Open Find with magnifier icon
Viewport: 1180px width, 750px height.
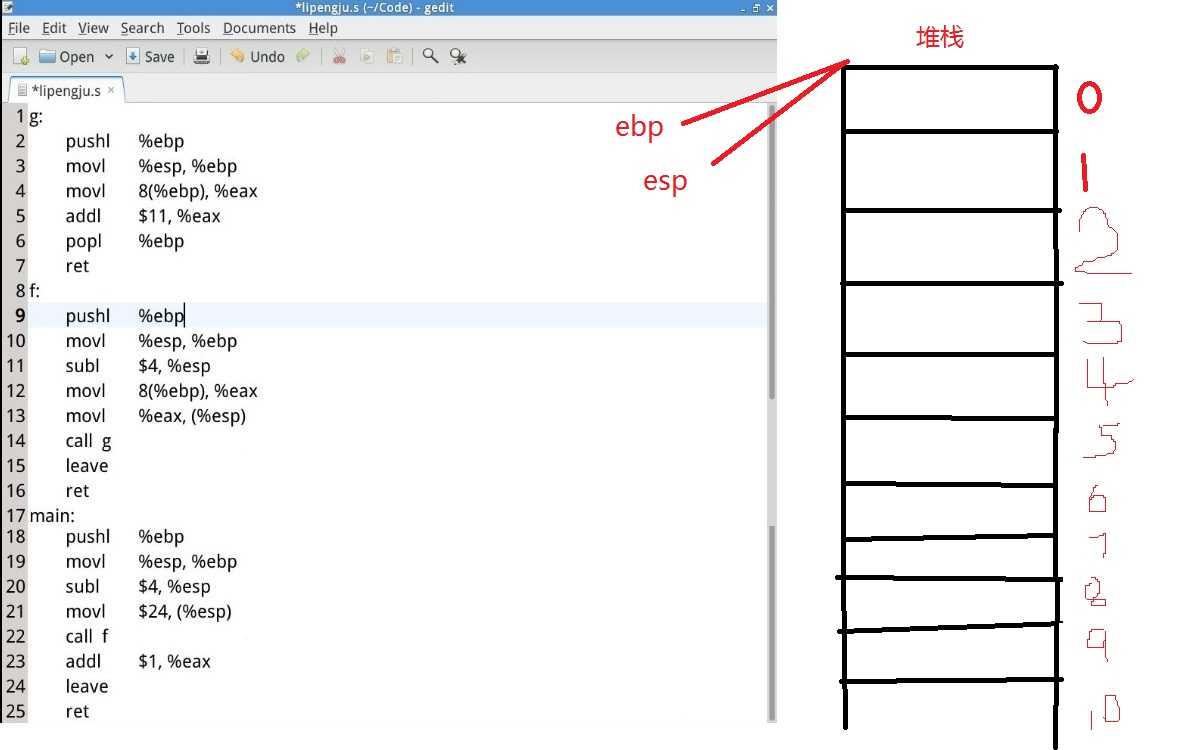(x=430, y=56)
